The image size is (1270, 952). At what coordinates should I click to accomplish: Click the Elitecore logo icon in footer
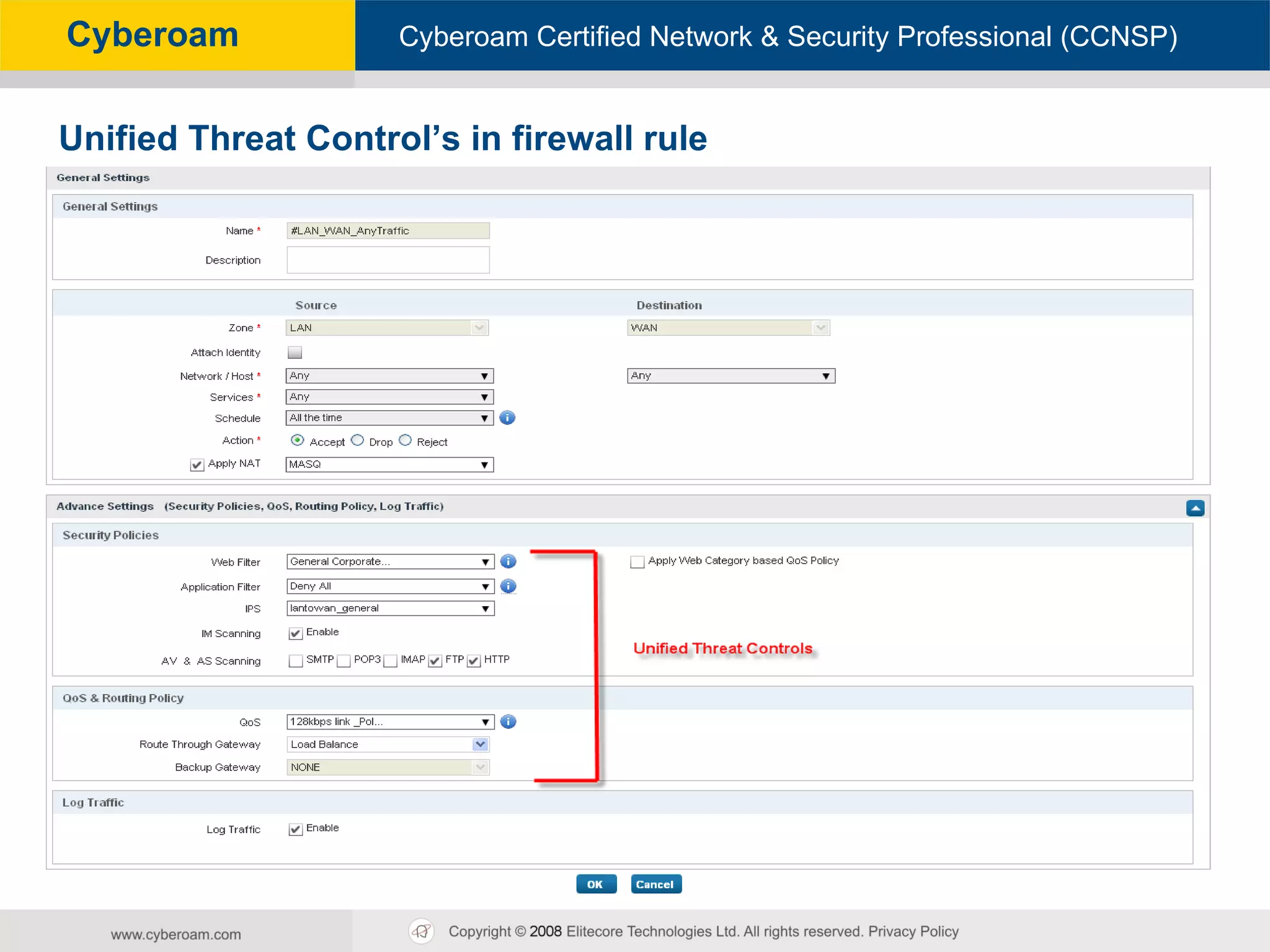coord(422,931)
